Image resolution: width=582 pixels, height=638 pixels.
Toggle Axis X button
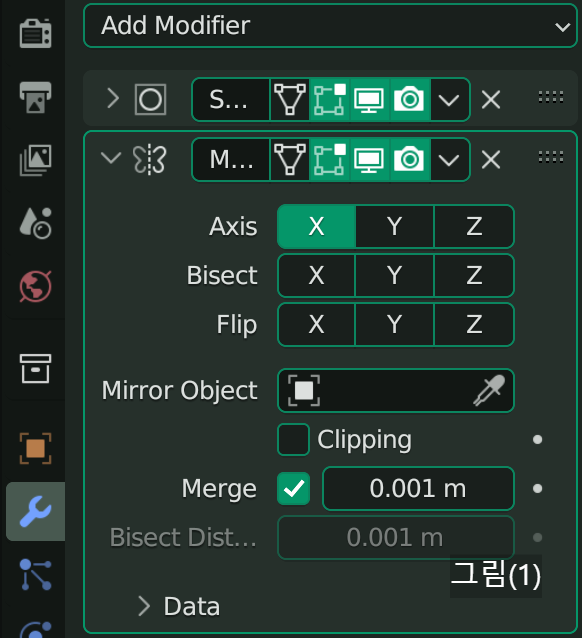[x=316, y=226]
